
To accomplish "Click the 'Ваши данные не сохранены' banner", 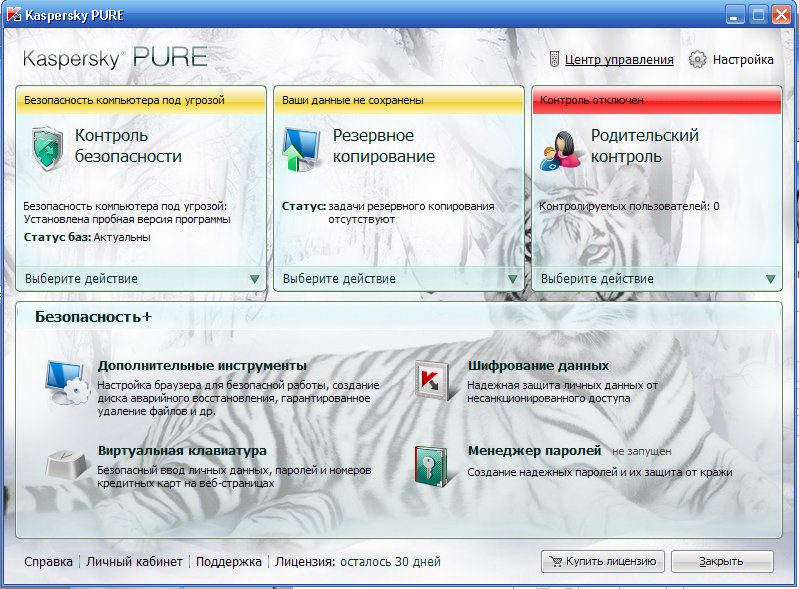I will click(x=399, y=100).
